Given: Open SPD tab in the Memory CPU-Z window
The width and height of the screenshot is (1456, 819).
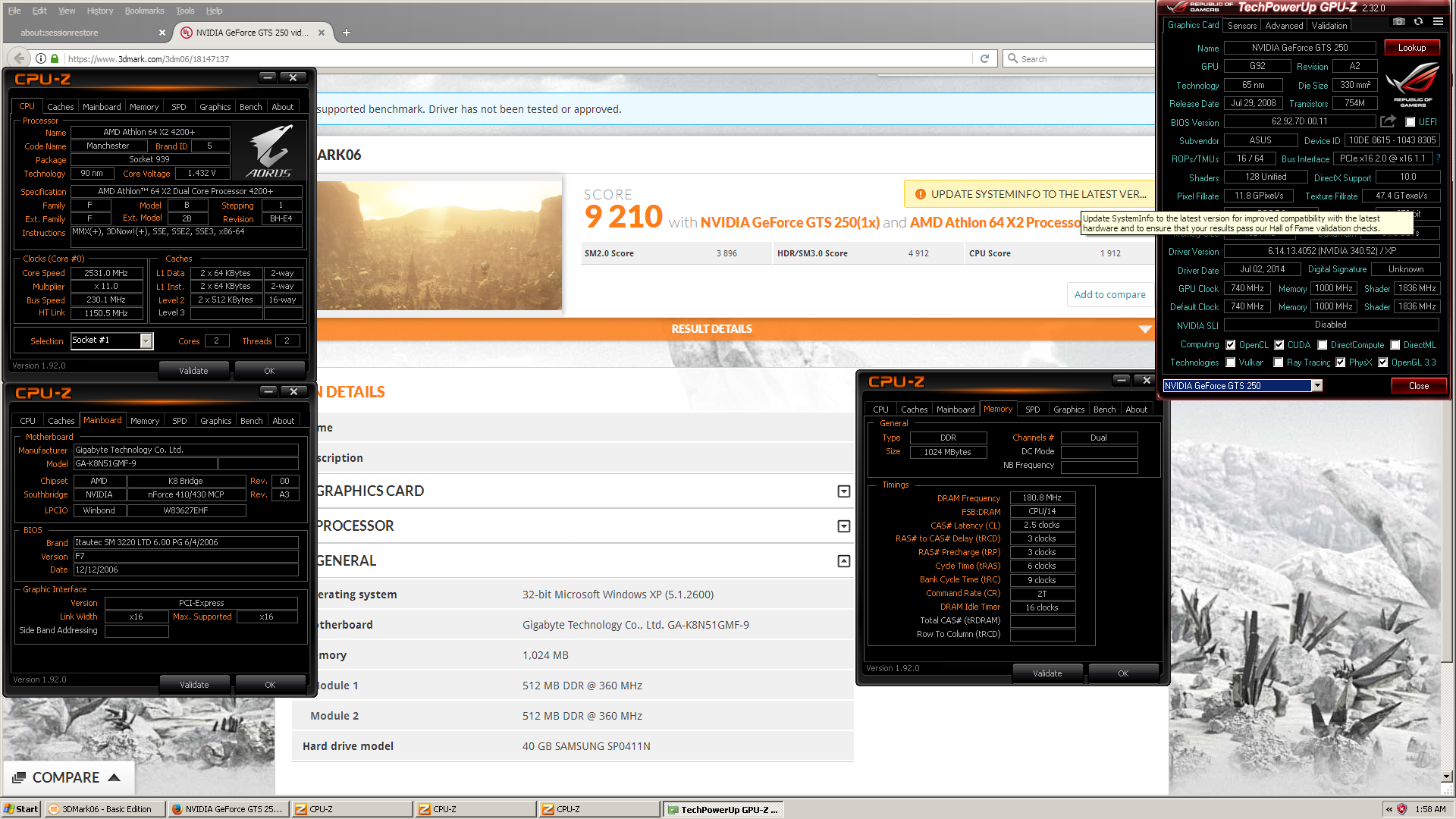Looking at the screenshot, I should coord(1032,409).
